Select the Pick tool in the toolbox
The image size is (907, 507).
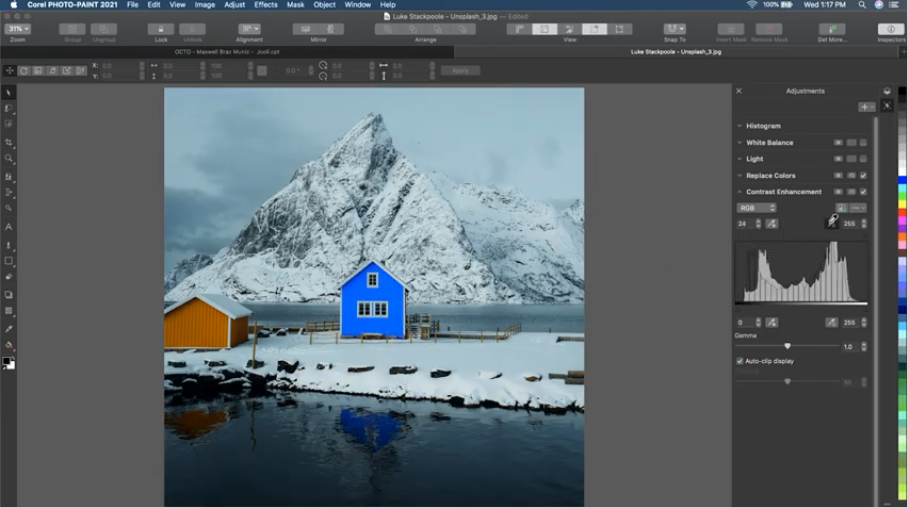(x=9, y=93)
